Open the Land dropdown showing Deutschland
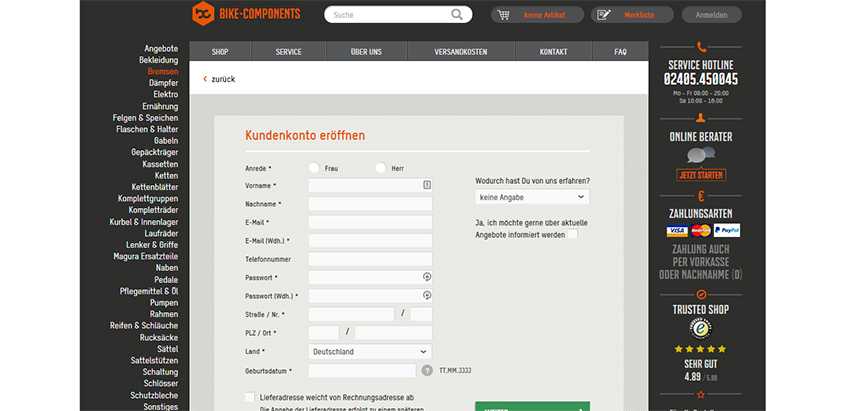Screen dimensions: 850x411 [370, 352]
